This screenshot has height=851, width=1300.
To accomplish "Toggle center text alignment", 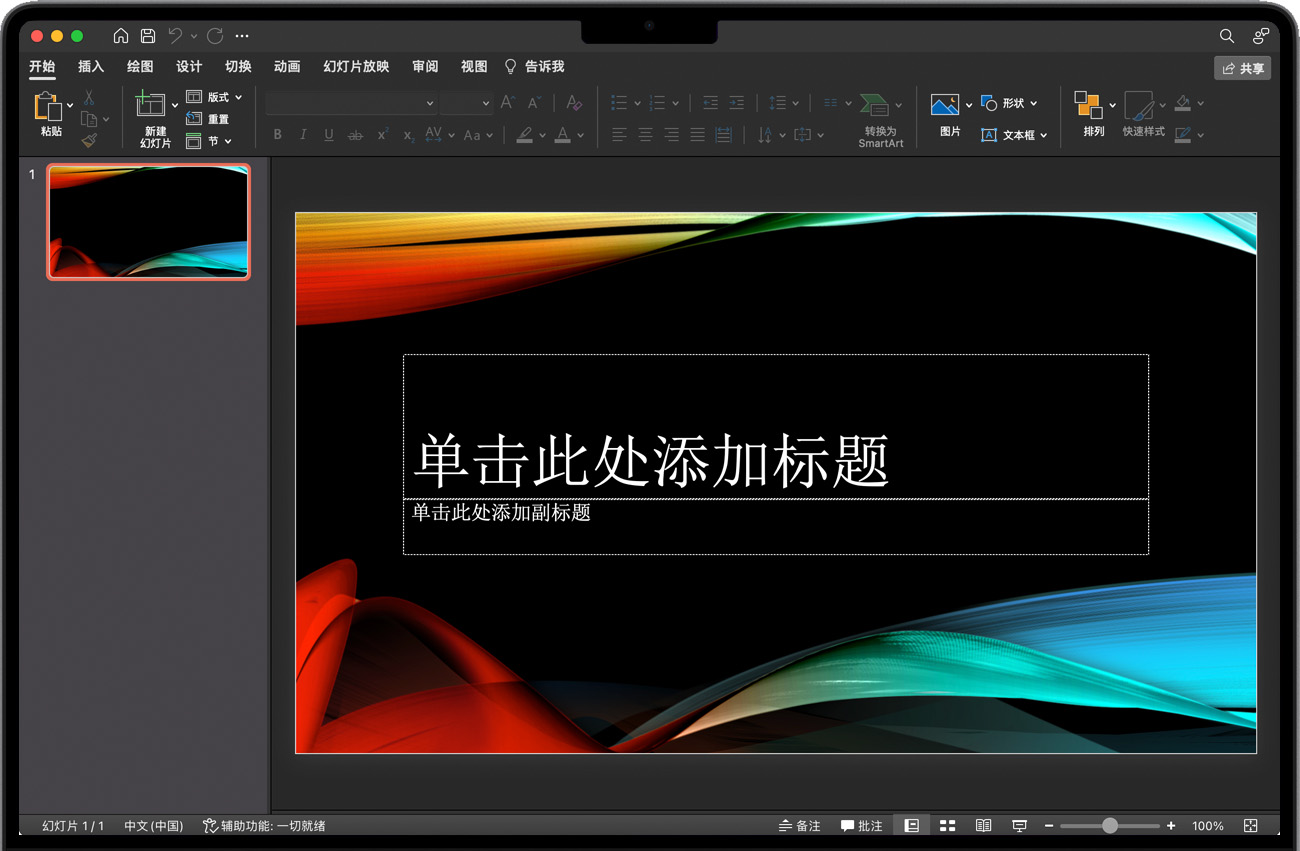I will coord(645,135).
